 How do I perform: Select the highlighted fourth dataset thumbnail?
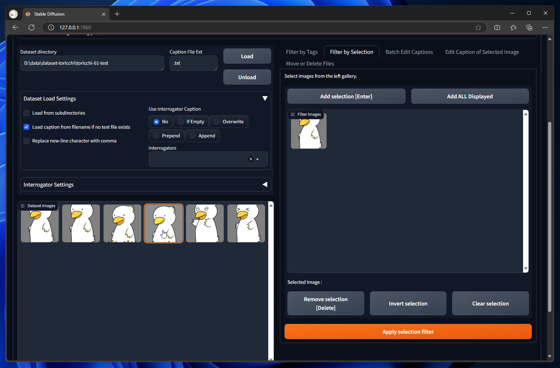[x=164, y=224]
